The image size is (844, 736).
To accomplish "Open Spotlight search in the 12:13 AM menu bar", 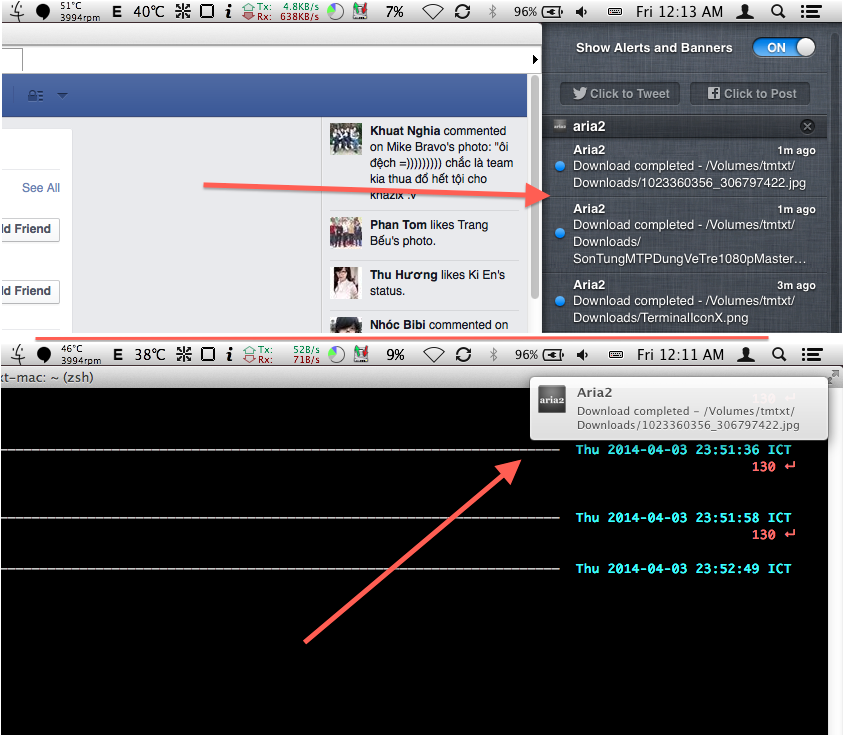I will [778, 11].
